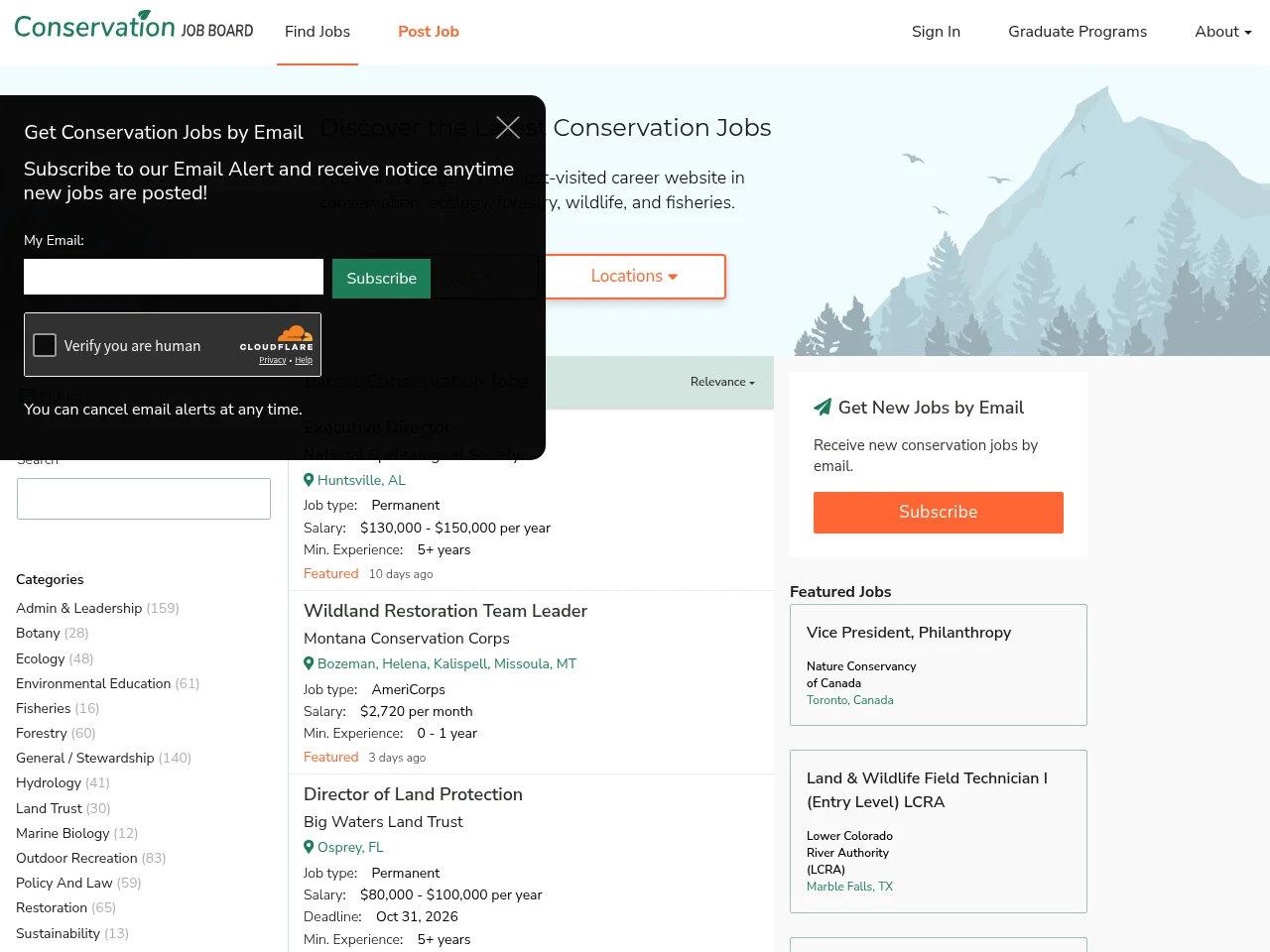
Task: Click Sign In in the header
Action: 936,31
